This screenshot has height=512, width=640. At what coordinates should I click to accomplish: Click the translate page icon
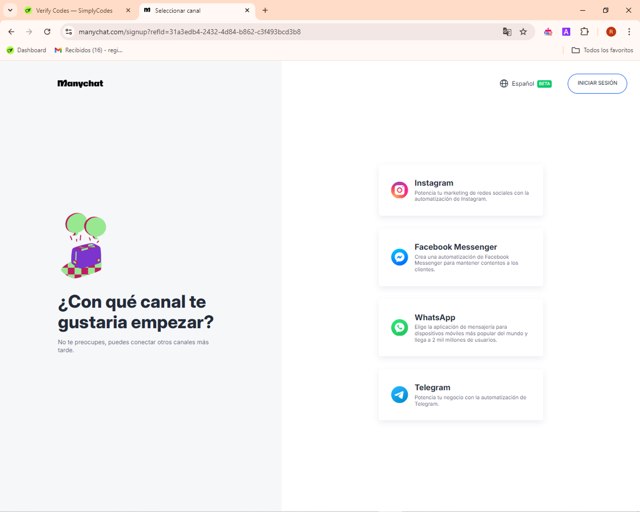click(x=507, y=31)
